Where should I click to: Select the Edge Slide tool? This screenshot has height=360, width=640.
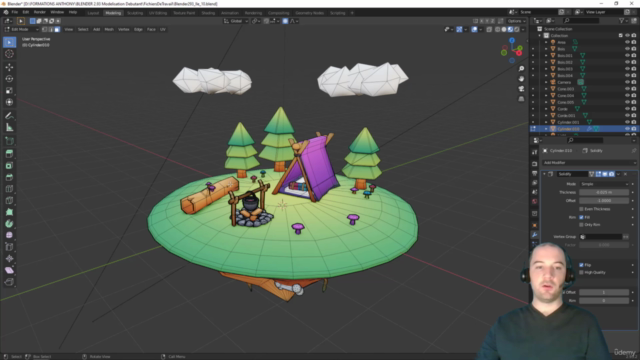[x=9, y=247]
